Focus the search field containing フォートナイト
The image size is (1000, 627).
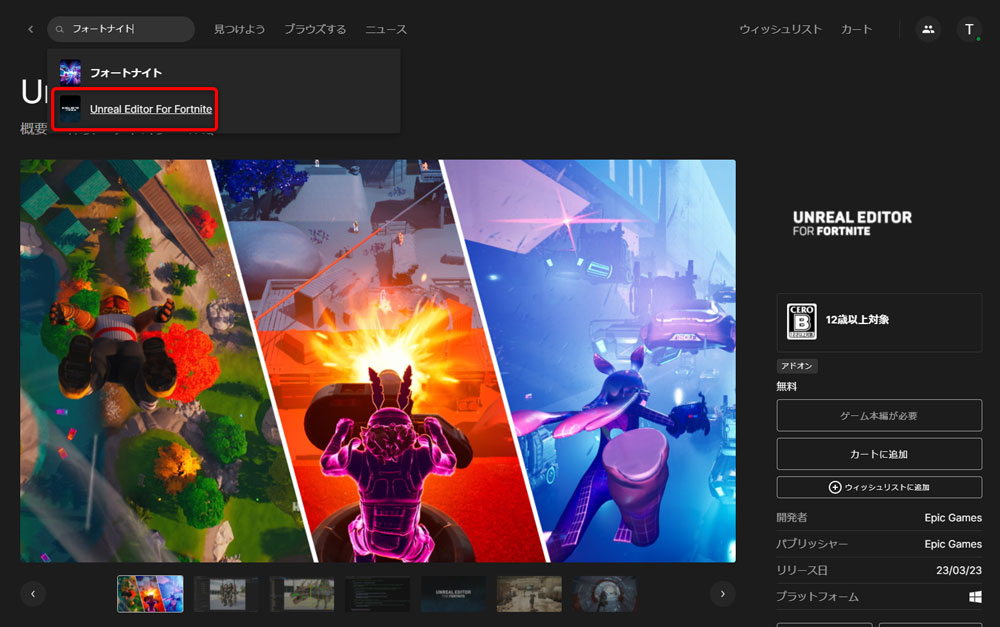tap(121, 29)
